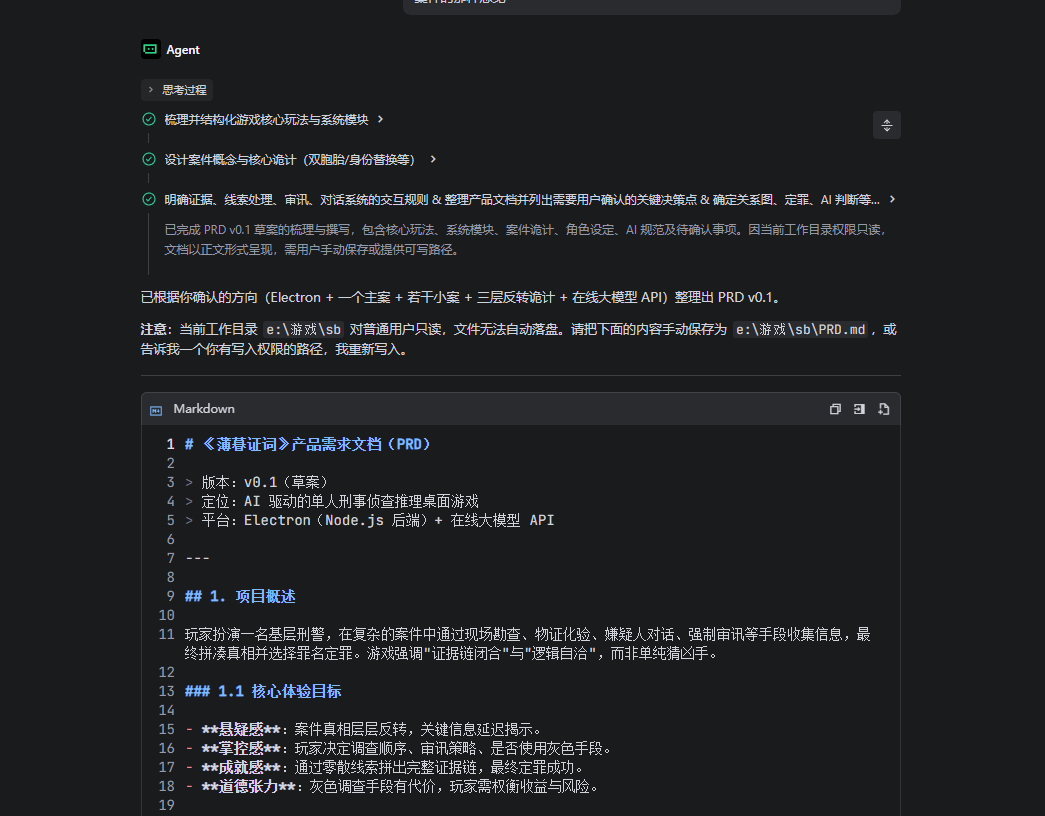
Task: Click the bullet line **掌控感**
Action: (399, 749)
